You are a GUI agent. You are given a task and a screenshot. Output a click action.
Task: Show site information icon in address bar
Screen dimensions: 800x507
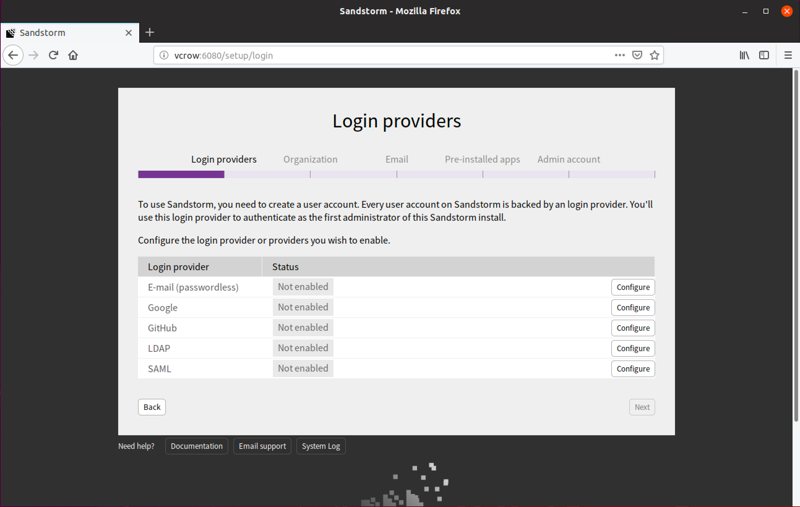pos(164,55)
